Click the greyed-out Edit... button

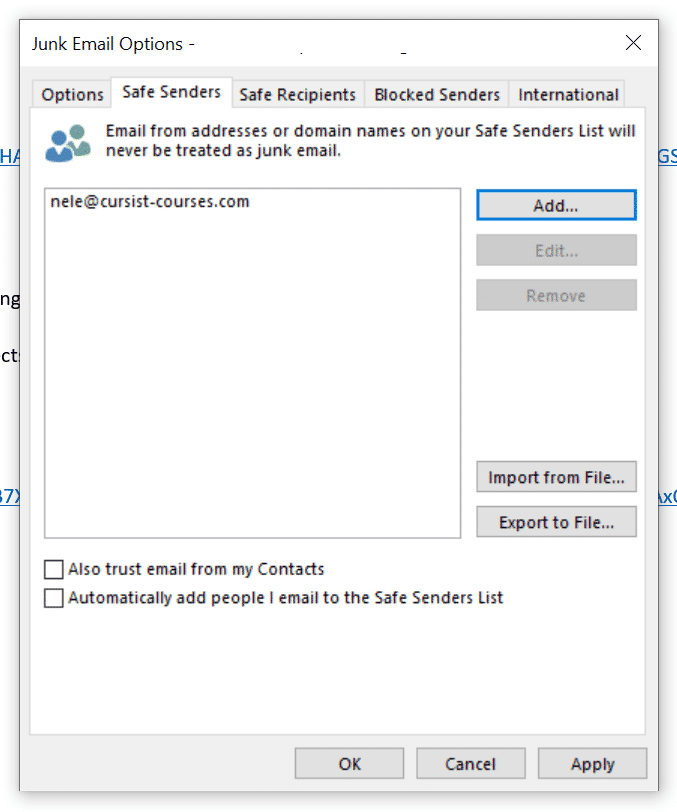[556, 250]
